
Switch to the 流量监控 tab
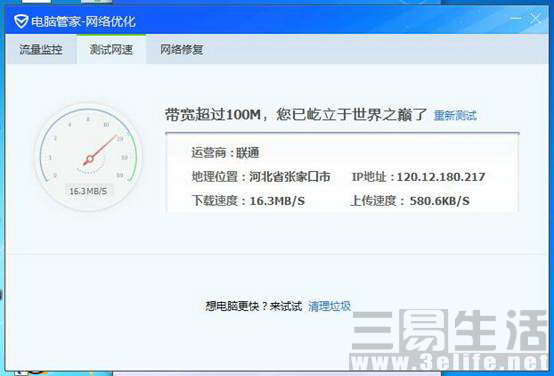pyautogui.click(x=41, y=49)
